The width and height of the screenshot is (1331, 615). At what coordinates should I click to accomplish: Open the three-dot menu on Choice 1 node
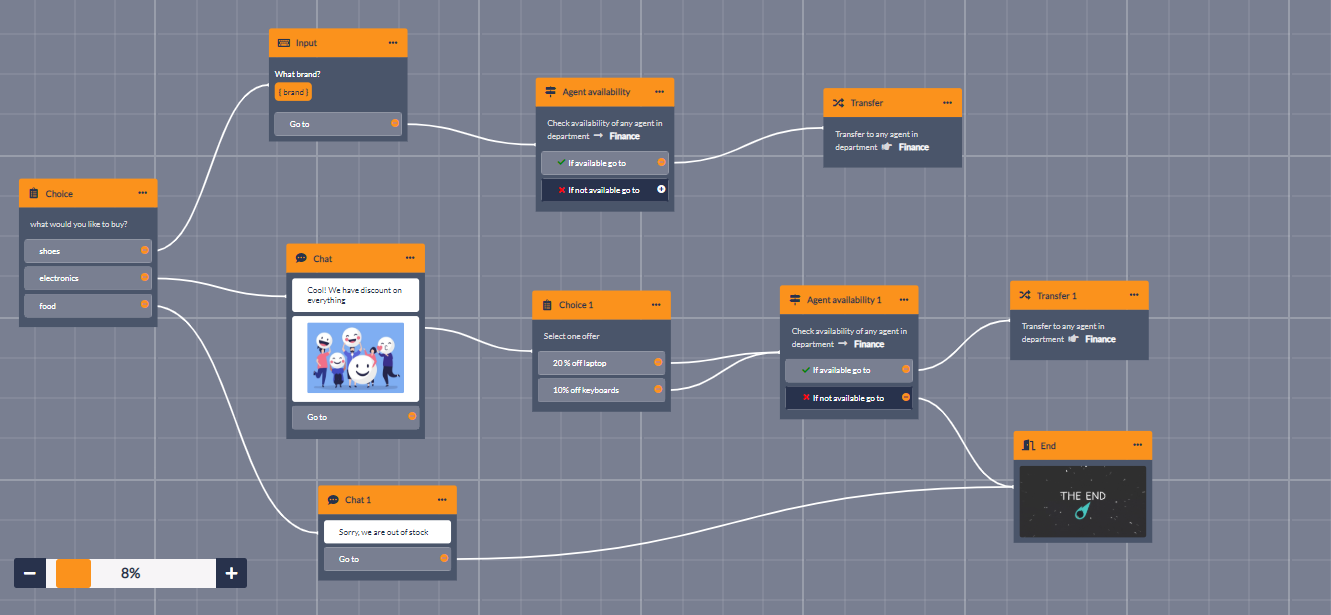click(x=656, y=305)
